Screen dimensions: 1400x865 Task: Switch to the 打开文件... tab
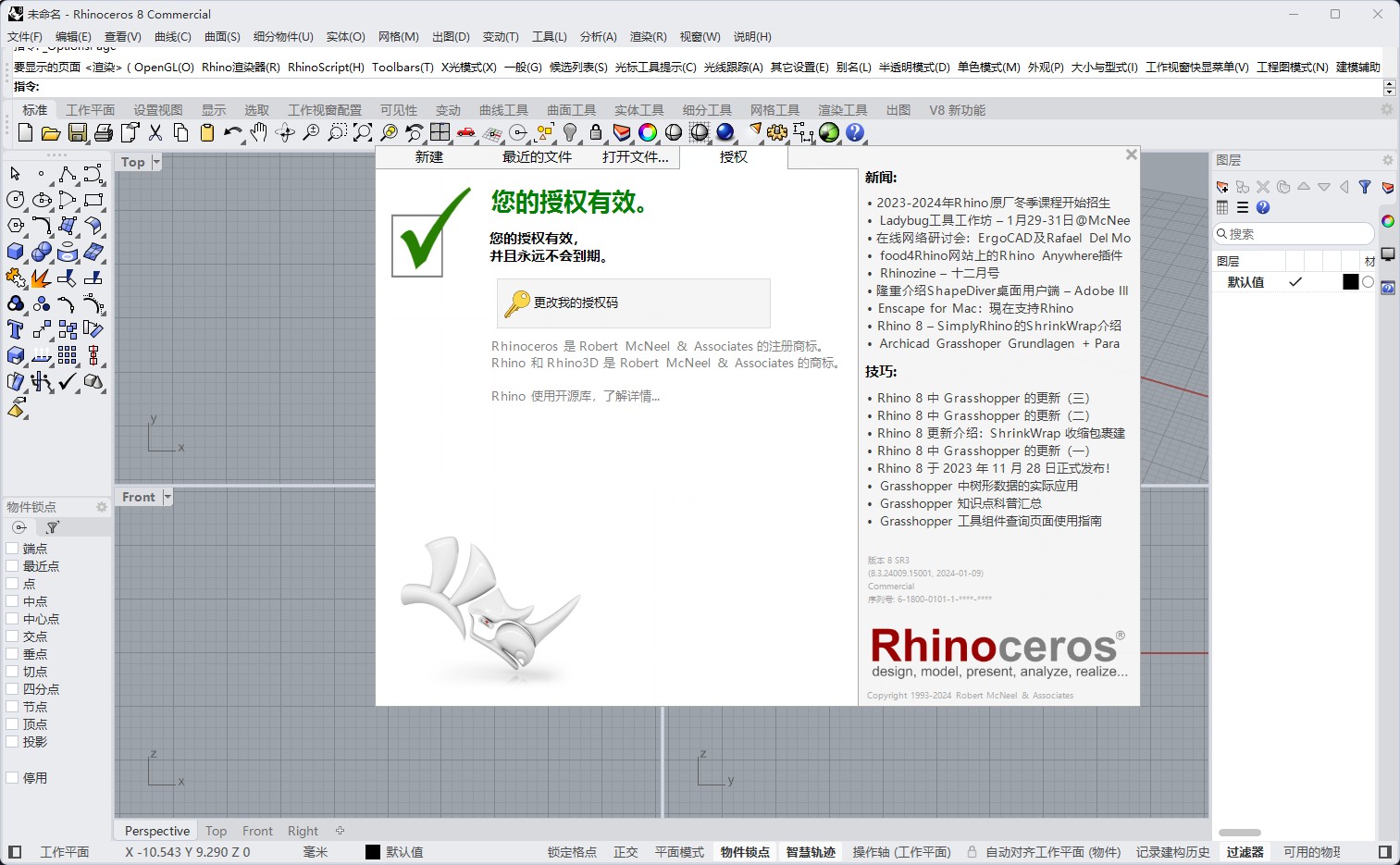(635, 157)
